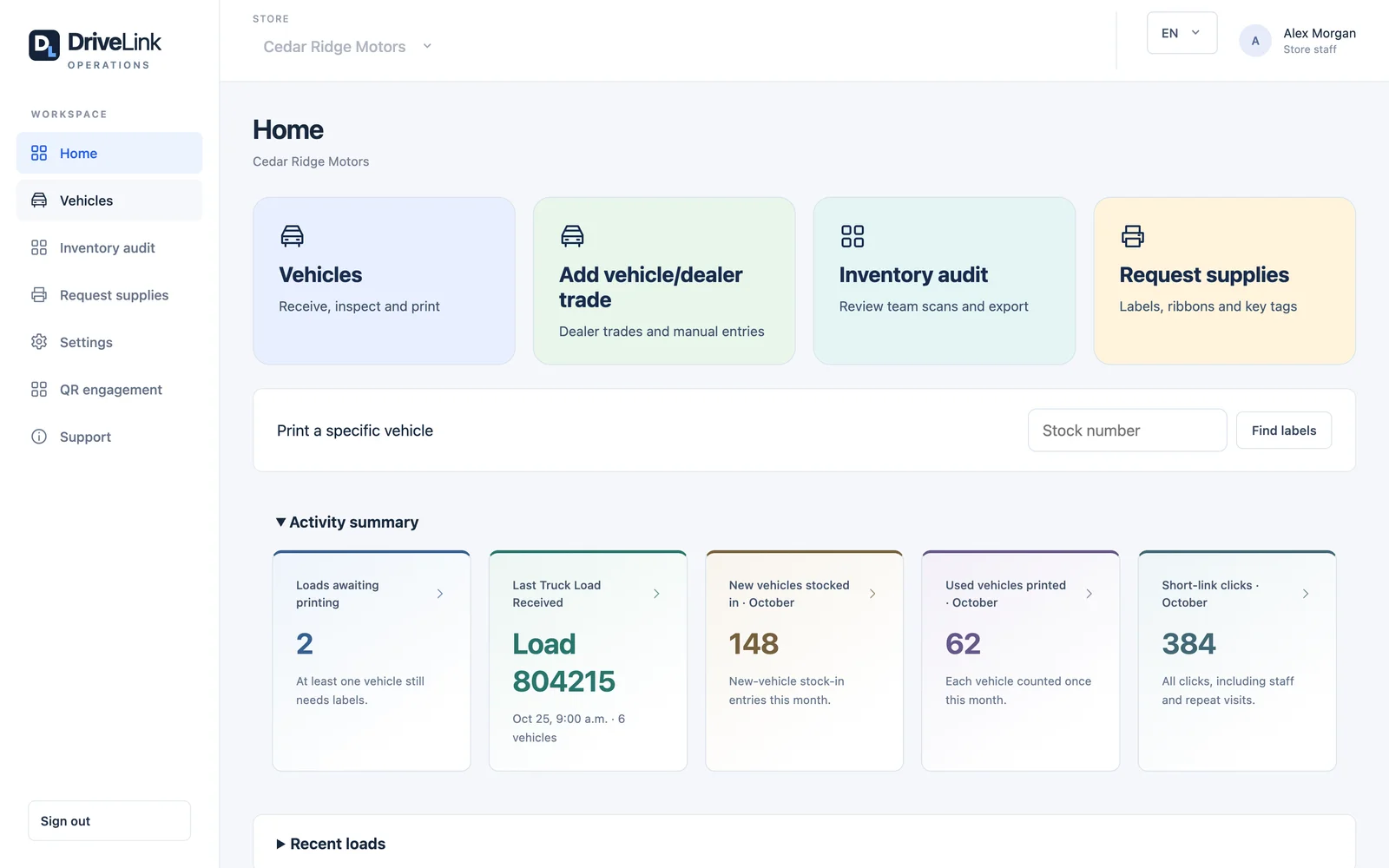Click the grid icon on Inventory audit card
This screenshot has height=868, width=1389.
[852, 236]
